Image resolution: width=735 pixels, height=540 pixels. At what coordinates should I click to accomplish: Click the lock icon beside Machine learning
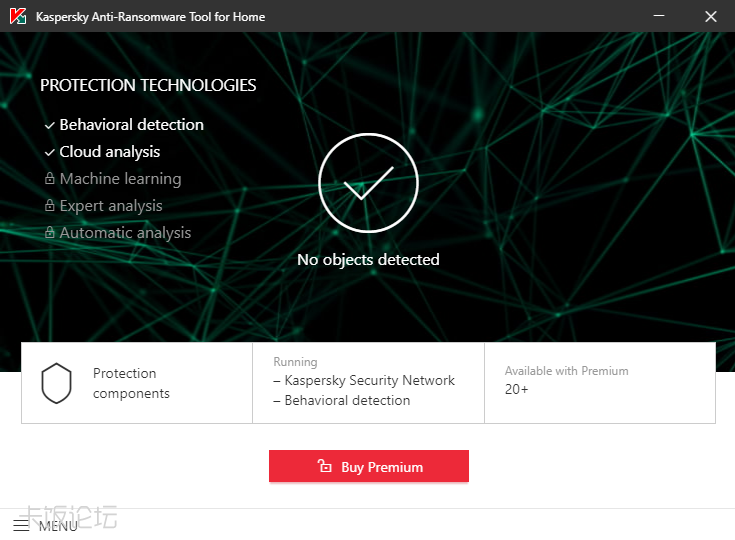tap(49, 179)
